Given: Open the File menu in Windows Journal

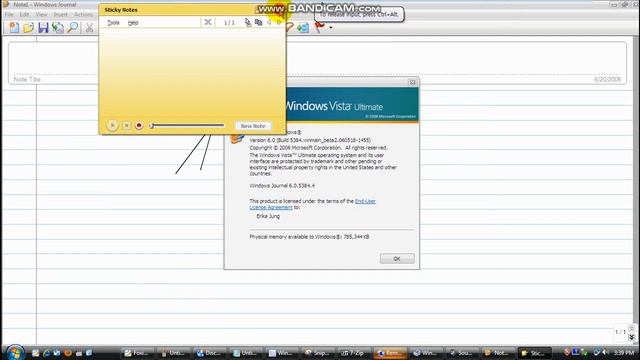Looking at the screenshot, I should click(9, 14).
